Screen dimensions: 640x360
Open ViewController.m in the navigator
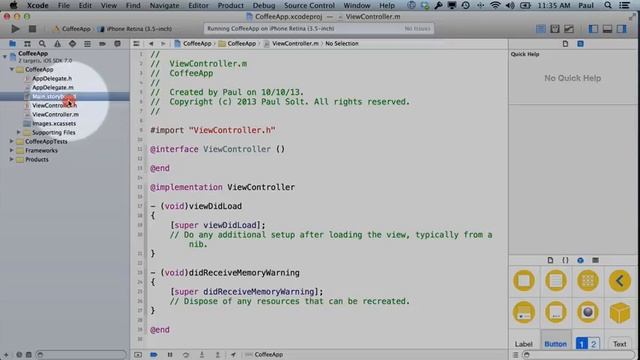point(55,114)
